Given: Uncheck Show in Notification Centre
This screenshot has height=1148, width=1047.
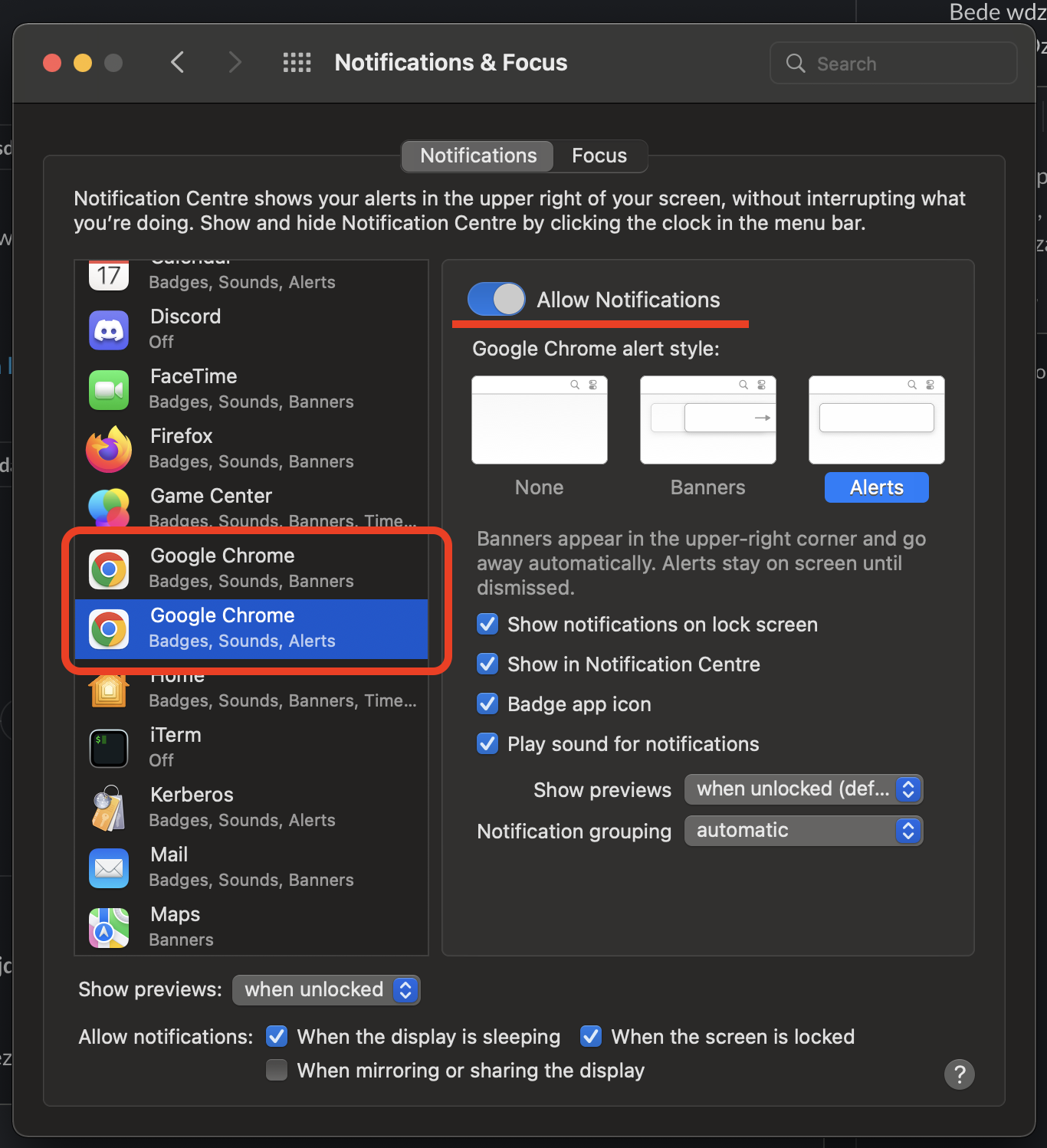Looking at the screenshot, I should 487,664.
